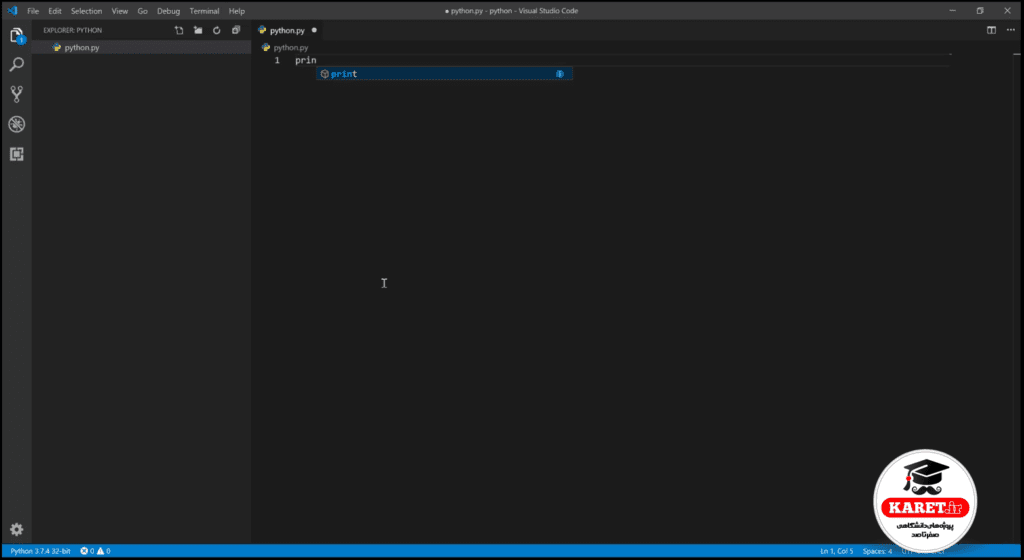
Task: Open the Selection menu
Action: pyautogui.click(x=86, y=11)
